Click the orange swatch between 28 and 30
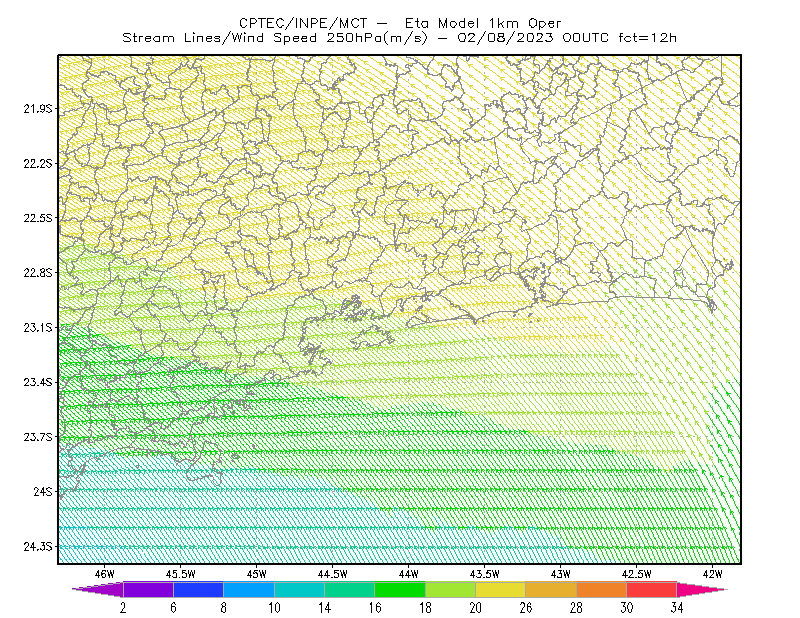This screenshot has height=618, width=800. (602, 589)
